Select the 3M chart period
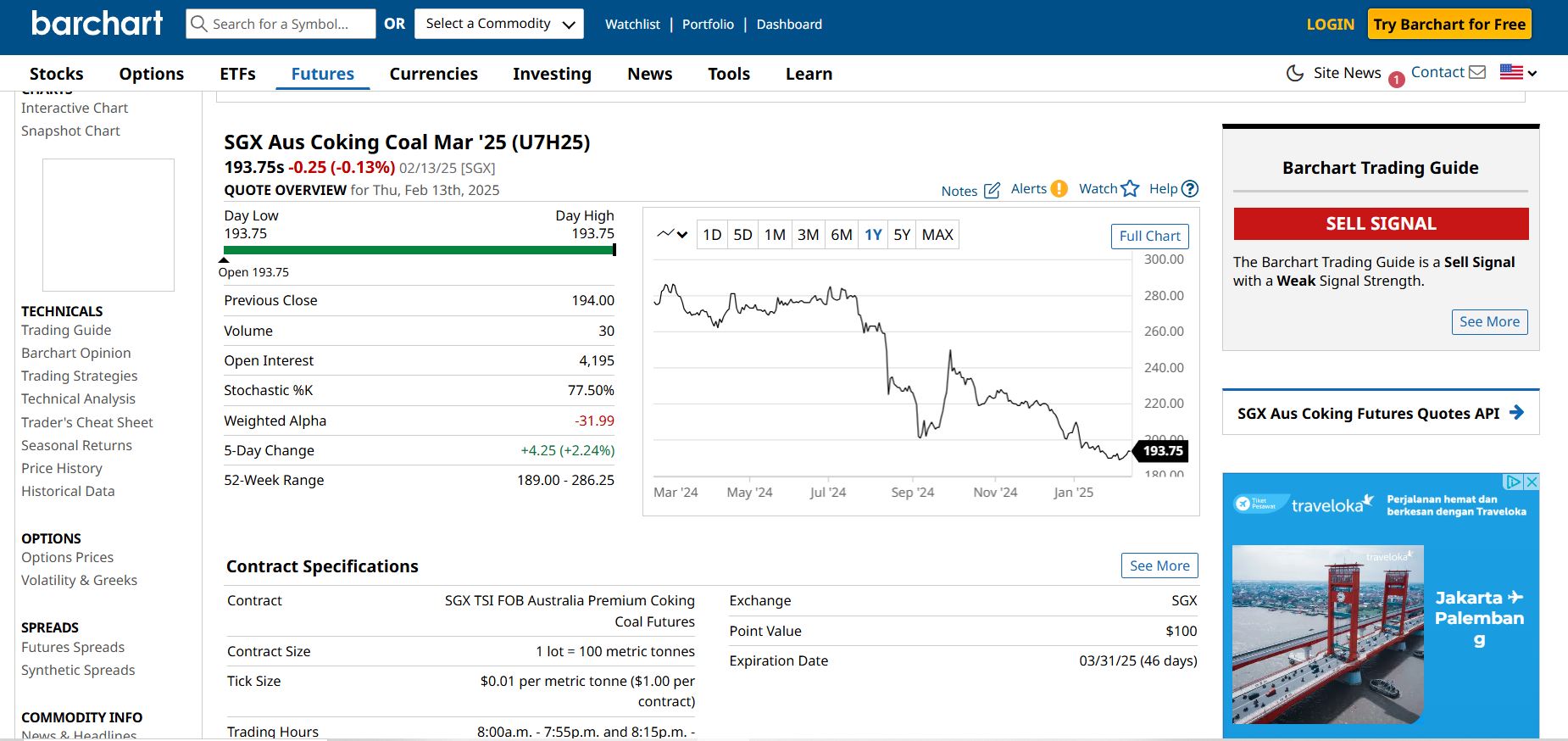Image resolution: width=1568 pixels, height=741 pixels. pyautogui.click(x=809, y=235)
